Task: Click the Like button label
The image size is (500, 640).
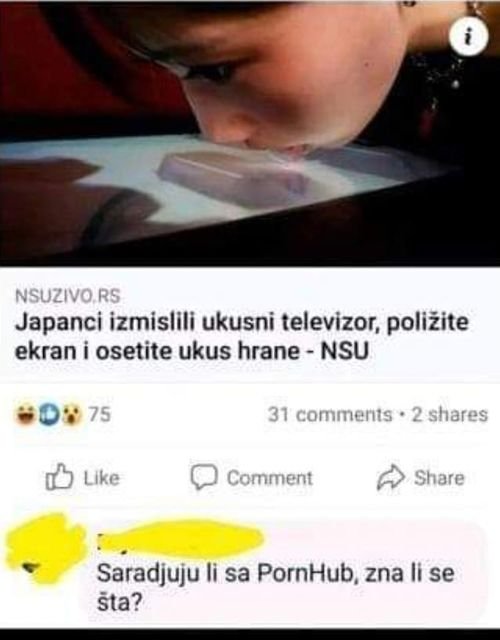Action: pos(102,478)
